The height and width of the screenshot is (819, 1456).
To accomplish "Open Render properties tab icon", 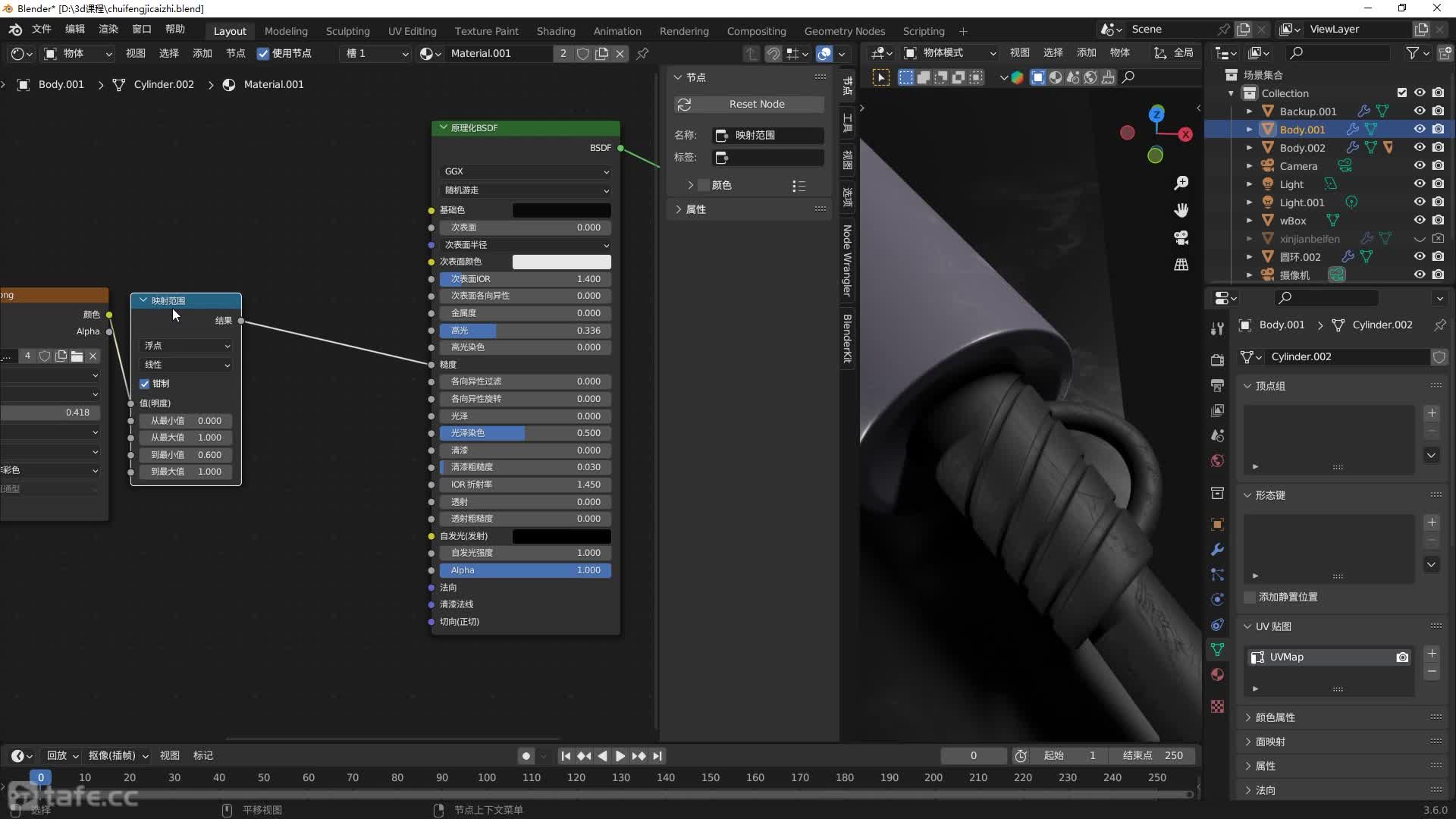I will (1217, 359).
